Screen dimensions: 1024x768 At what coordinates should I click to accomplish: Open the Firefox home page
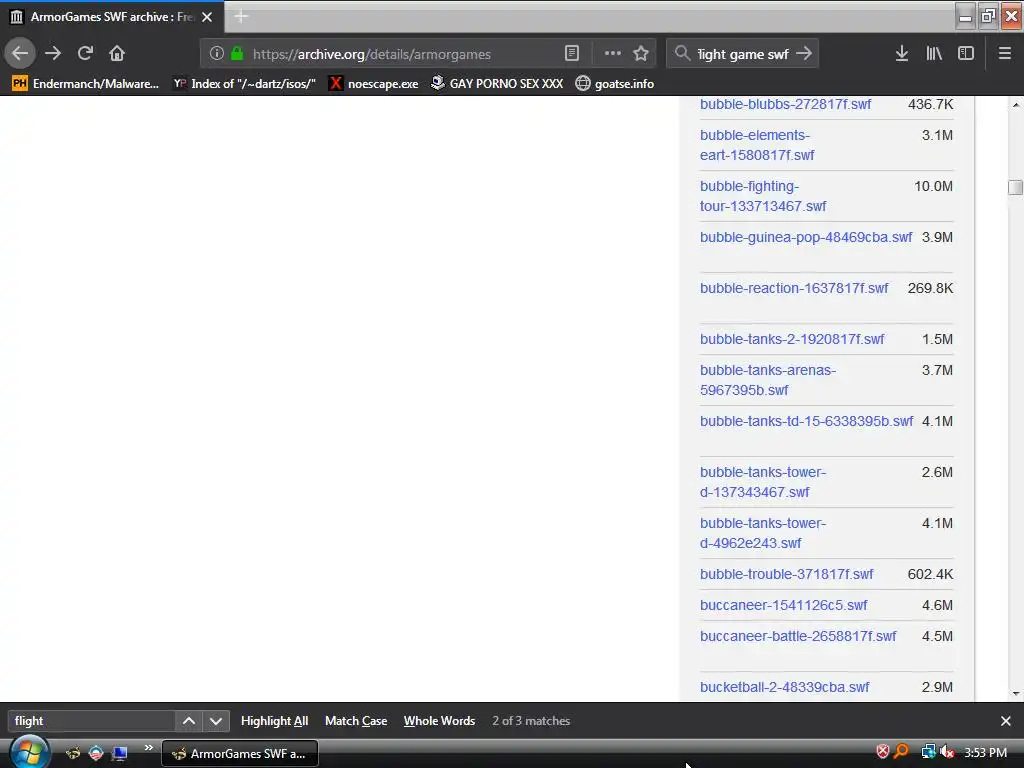click(117, 54)
